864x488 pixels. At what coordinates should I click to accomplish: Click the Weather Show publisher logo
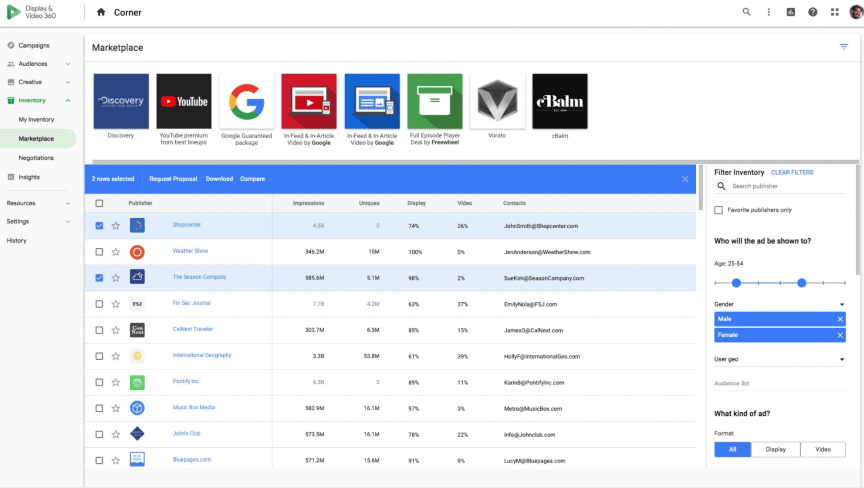137,252
